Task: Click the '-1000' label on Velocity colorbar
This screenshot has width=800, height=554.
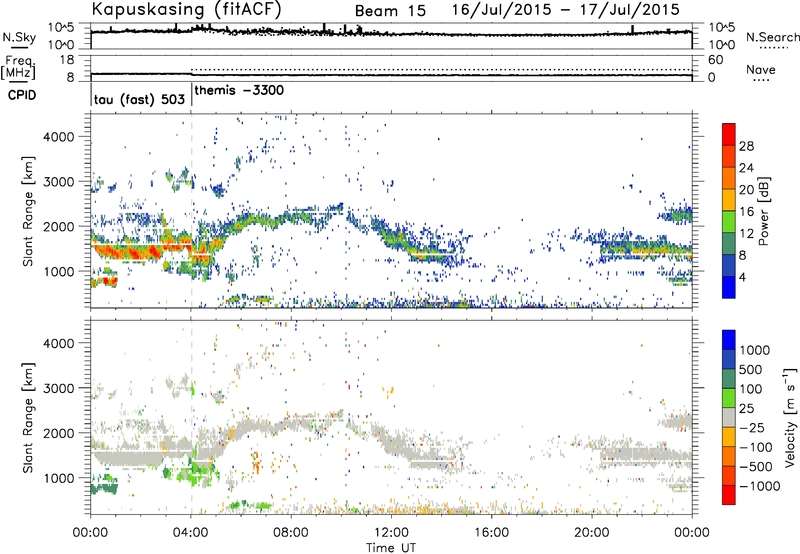Action: (759, 486)
